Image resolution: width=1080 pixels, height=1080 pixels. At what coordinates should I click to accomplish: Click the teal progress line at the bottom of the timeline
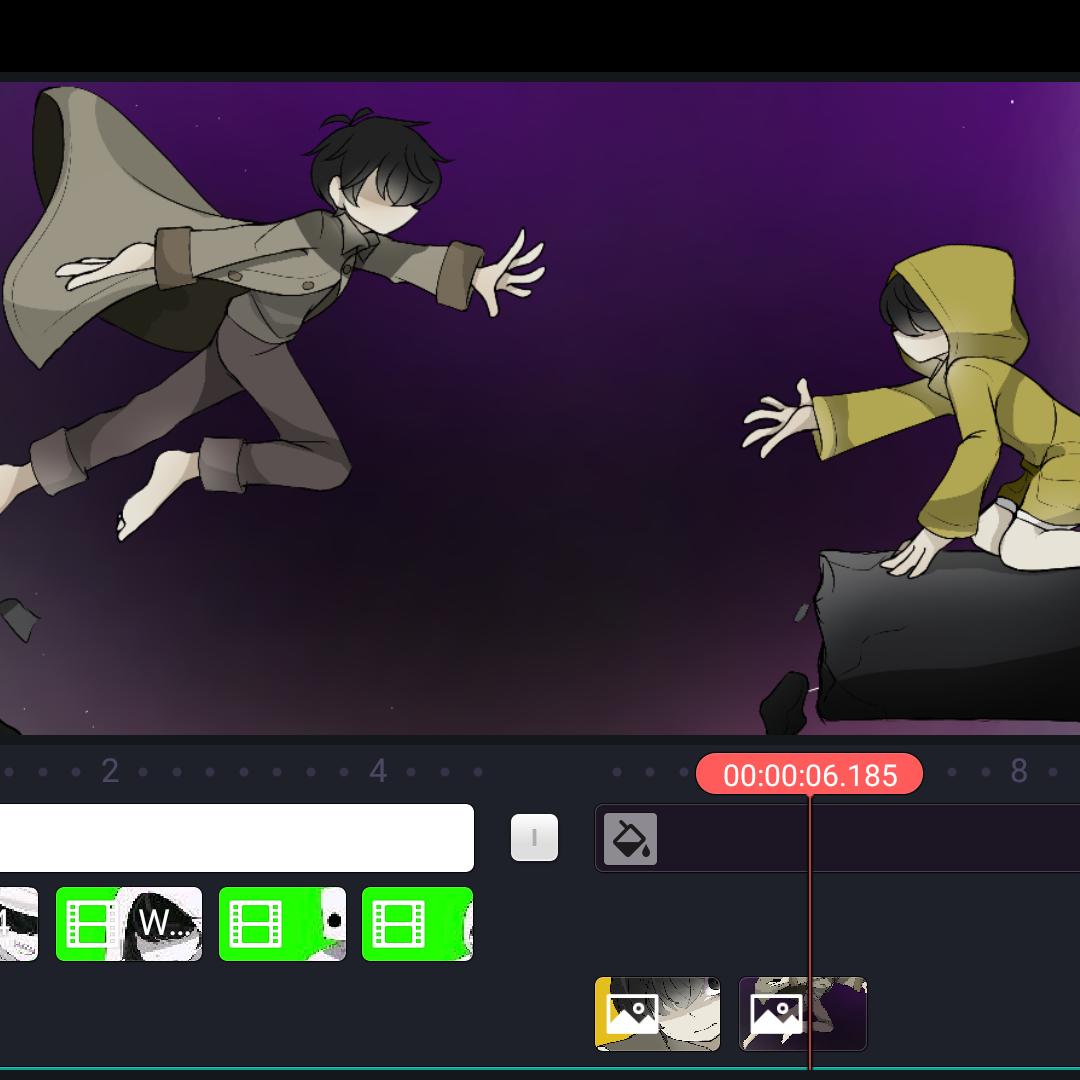pos(540,1068)
